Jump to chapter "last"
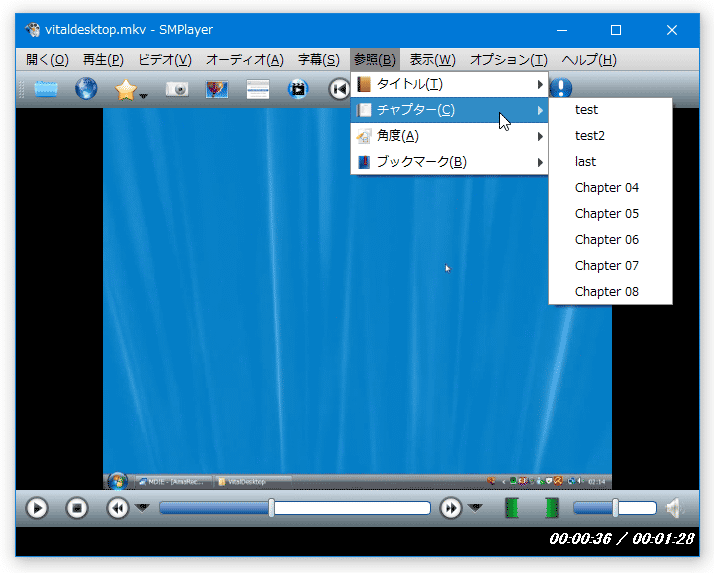 pyautogui.click(x=611, y=162)
